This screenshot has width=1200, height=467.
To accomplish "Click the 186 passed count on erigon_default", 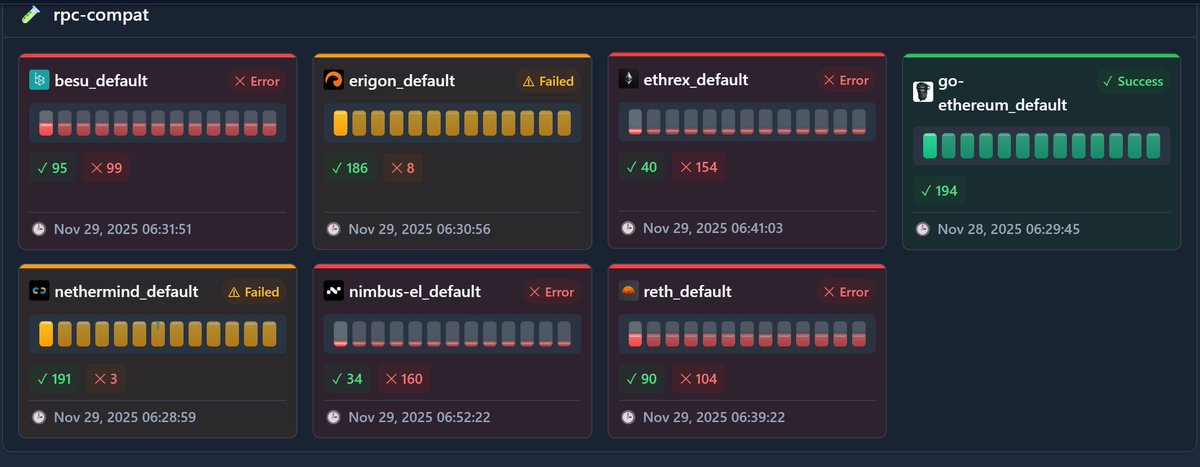I will [x=350, y=168].
